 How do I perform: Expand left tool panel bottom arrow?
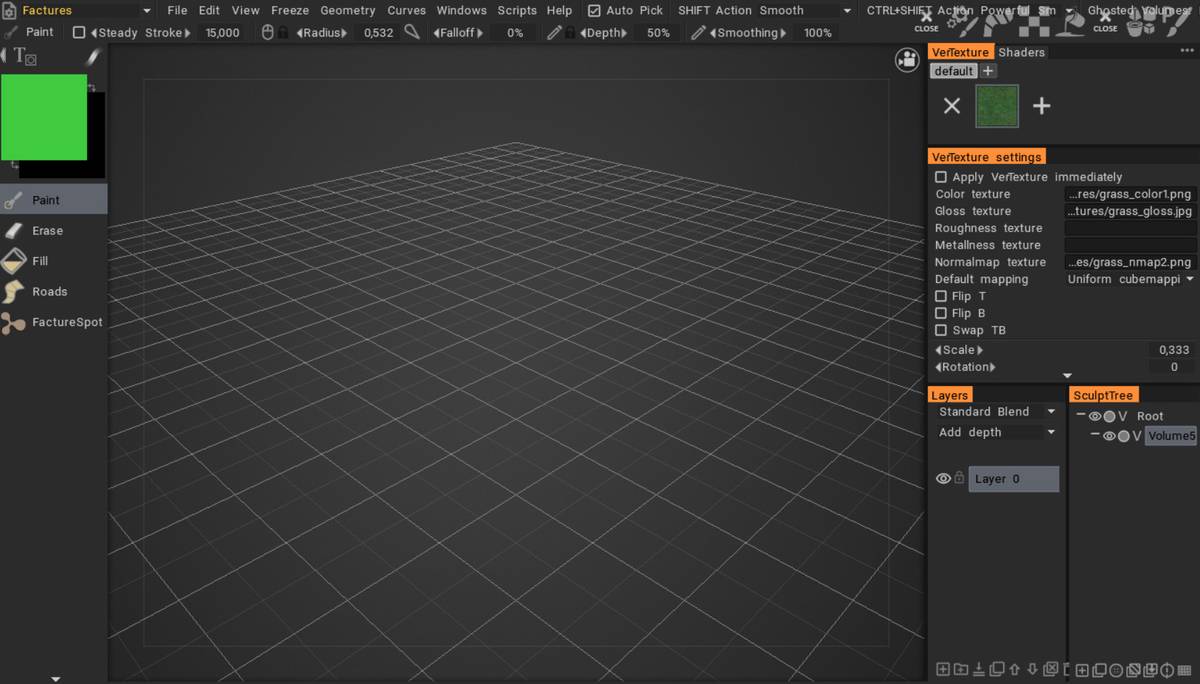[x=55, y=679]
